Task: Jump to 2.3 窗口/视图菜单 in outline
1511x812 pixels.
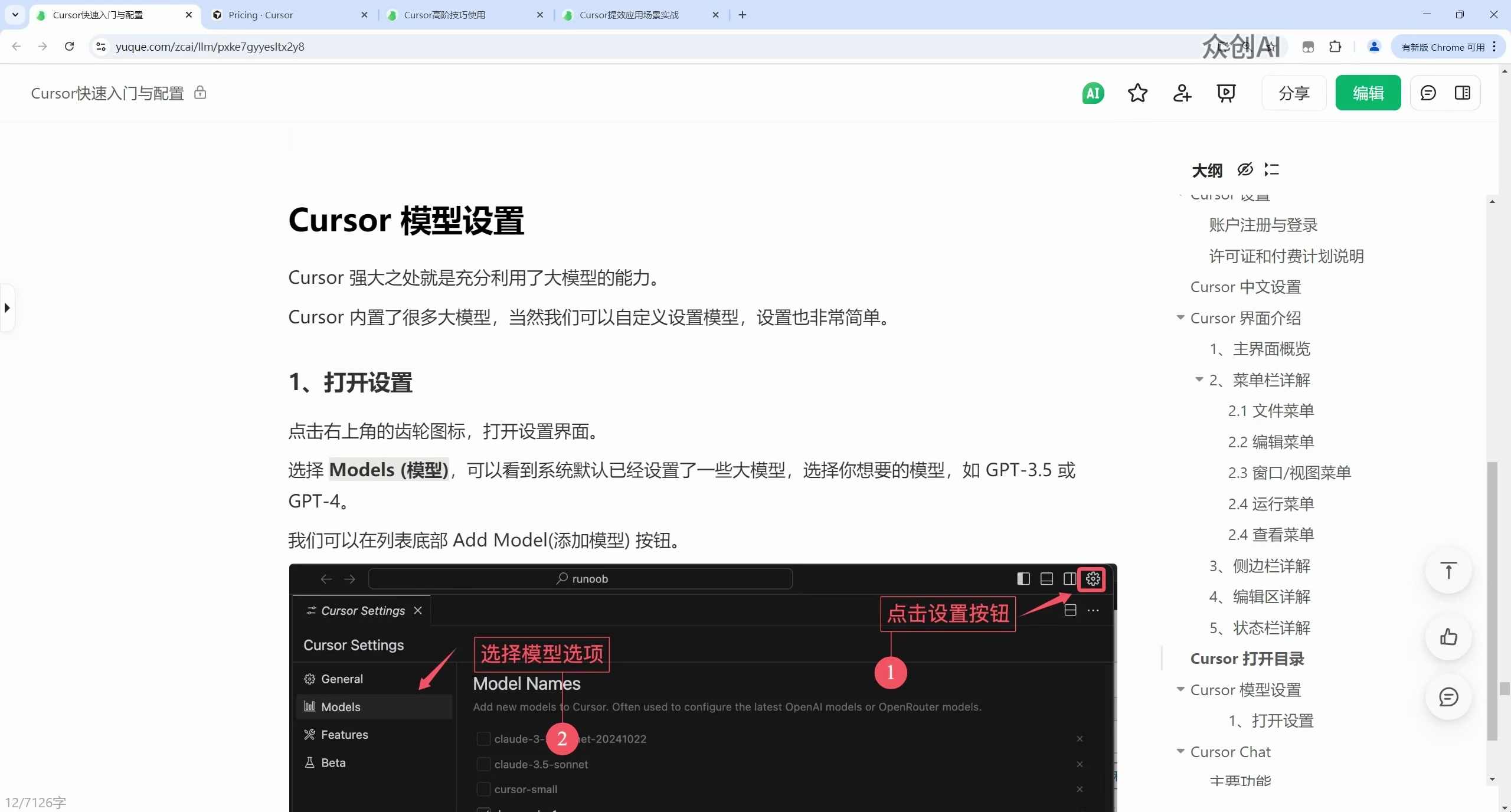Action: [1290, 473]
